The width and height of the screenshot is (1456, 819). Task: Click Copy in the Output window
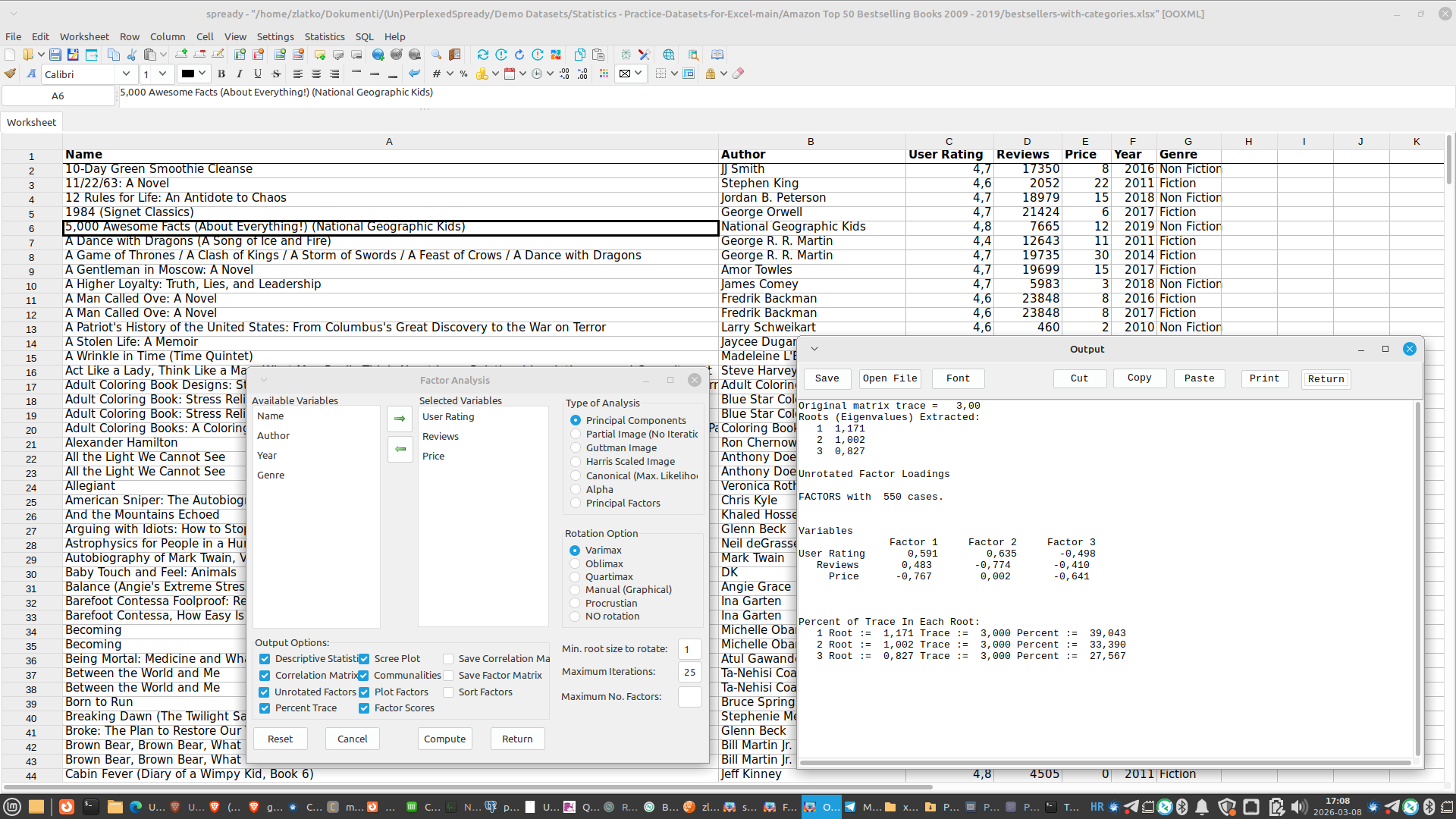tap(1139, 378)
